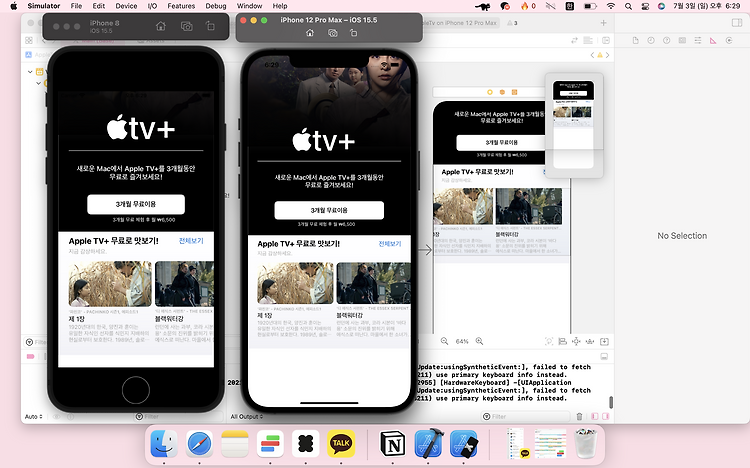Open Simulator Edit menu
Screen dimensions: 750x468
click(x=99, y=6)
